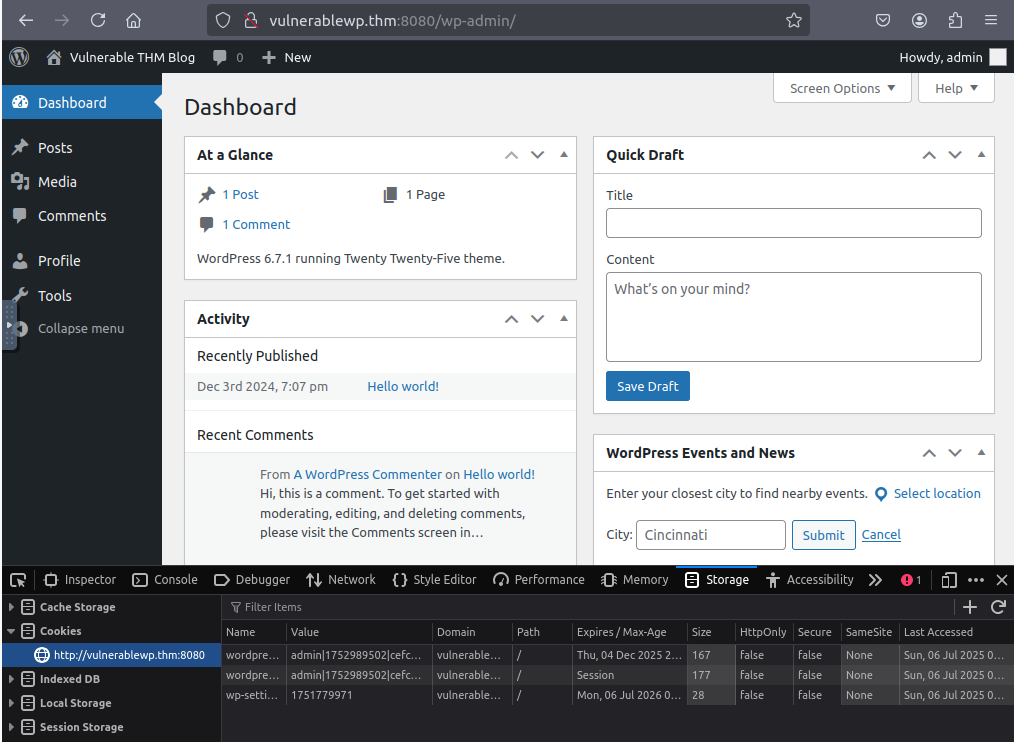This screenshot has width=1014, height=742.
Task: Click the Collapse menu arrow icon
Action: (21, 329)
